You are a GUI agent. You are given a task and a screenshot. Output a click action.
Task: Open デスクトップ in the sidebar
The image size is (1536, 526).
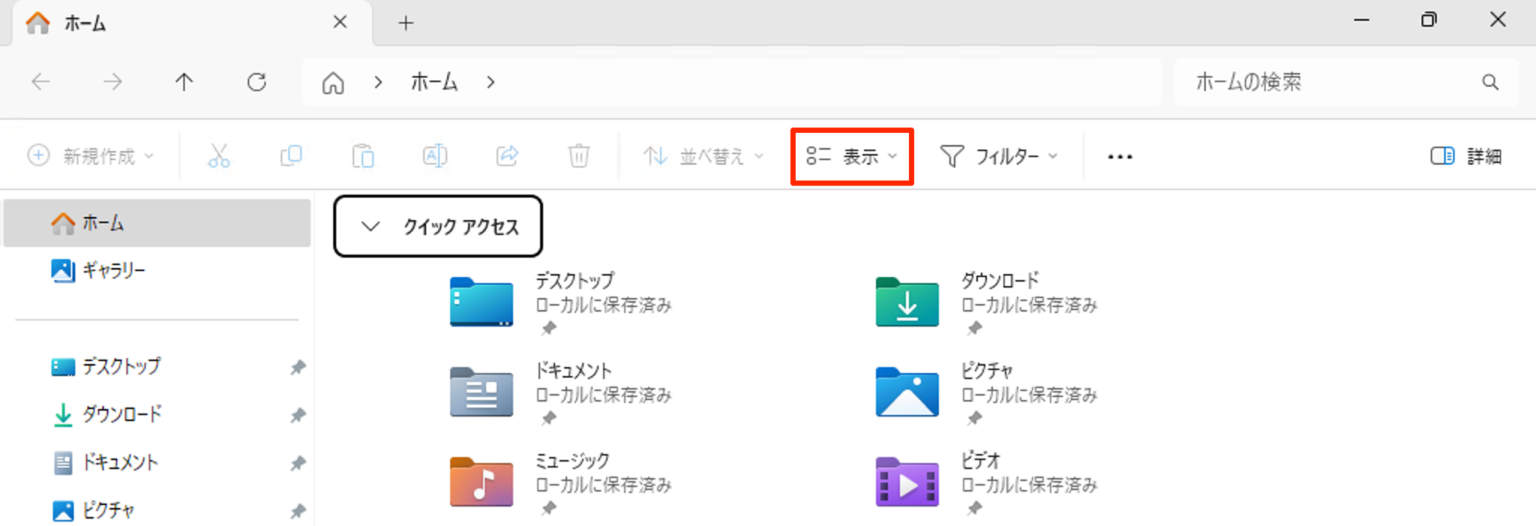point(157,367)
